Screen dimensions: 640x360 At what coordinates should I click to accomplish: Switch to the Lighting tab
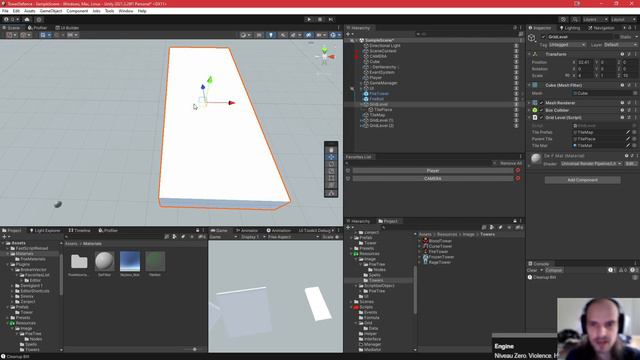[570, 28]
